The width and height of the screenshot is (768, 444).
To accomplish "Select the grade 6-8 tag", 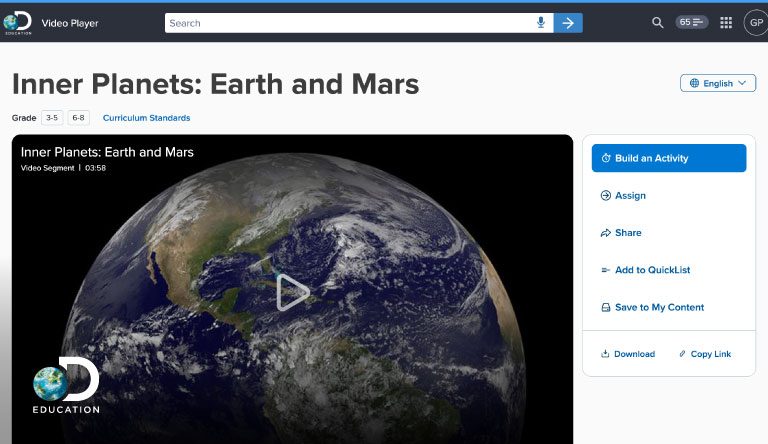I will click(x=78, y=118).
